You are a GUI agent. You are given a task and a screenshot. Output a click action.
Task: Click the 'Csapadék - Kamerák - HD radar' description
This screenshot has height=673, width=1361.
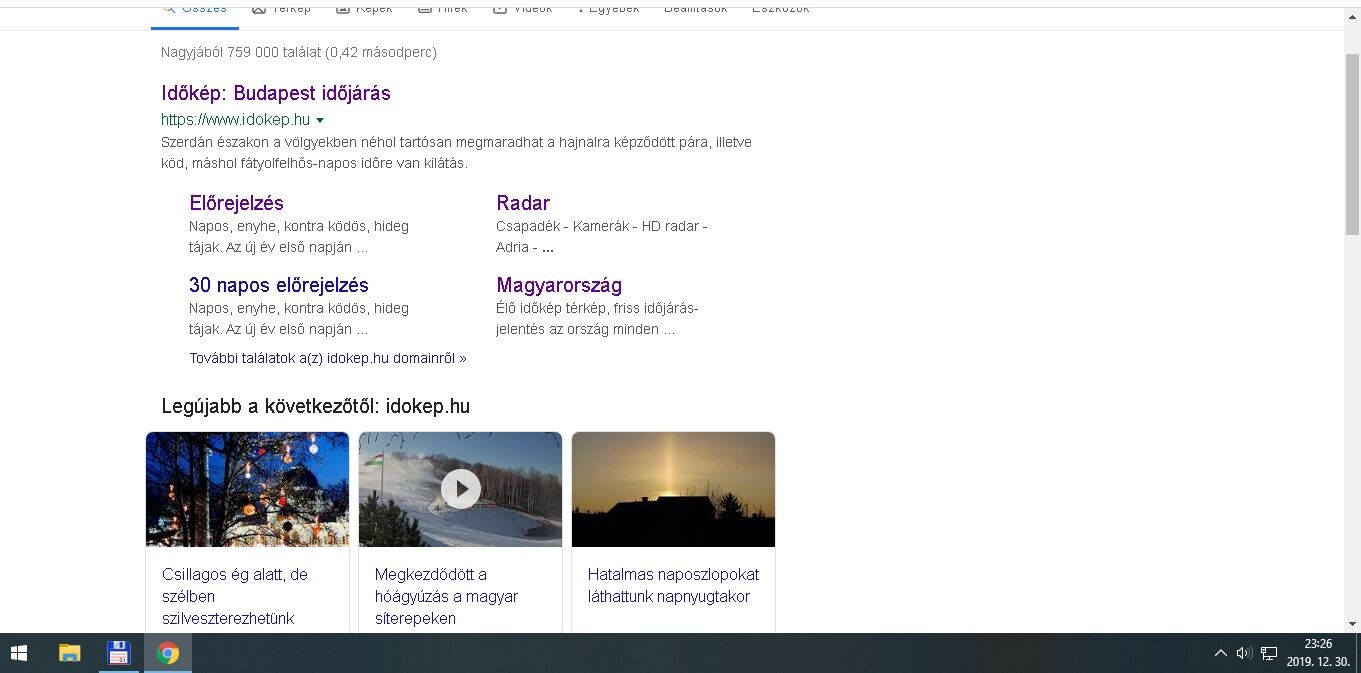(x=602, y=236)
